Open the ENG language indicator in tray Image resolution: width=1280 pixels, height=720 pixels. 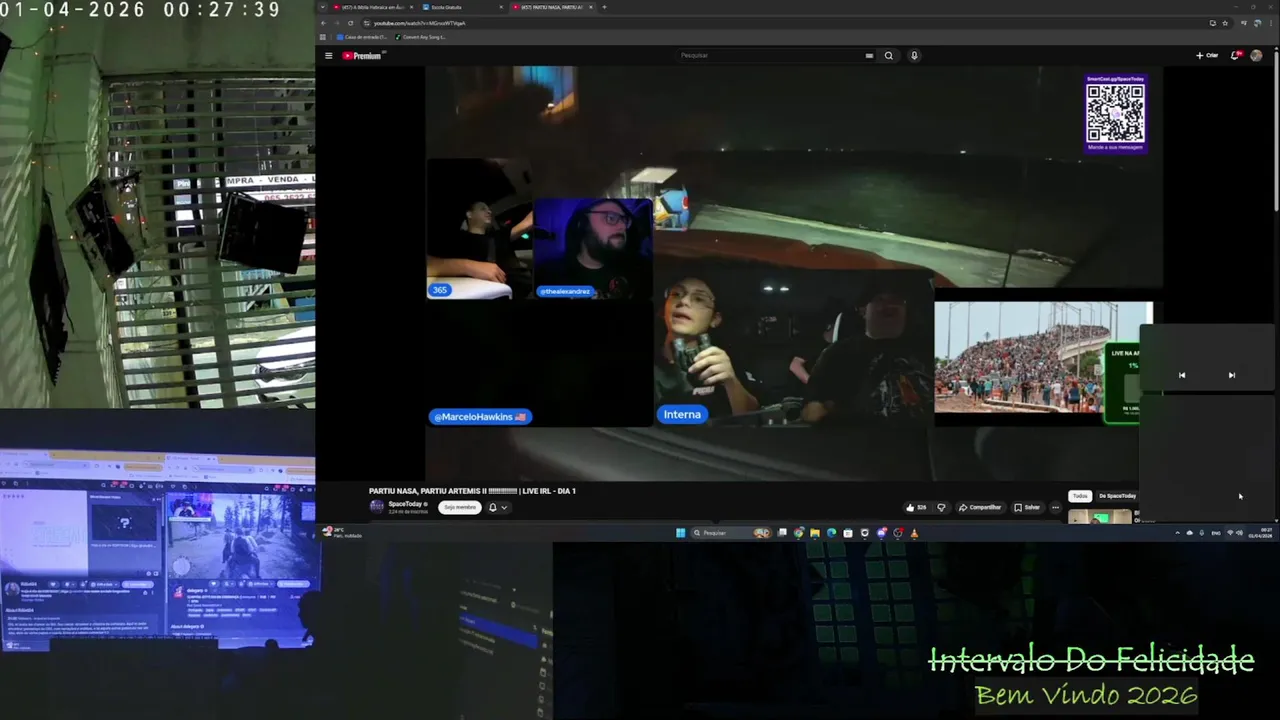pos(1216,533)
